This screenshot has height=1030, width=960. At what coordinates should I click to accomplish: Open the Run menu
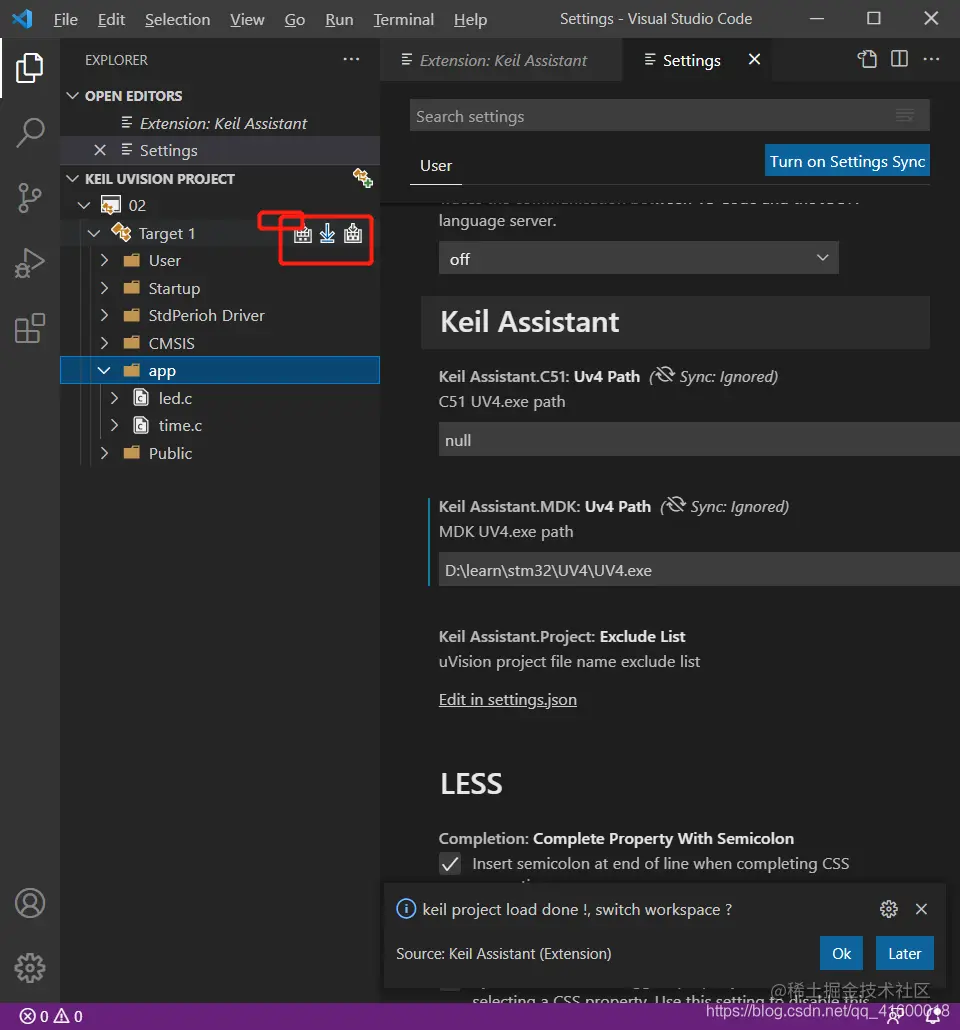coord(339,20)
